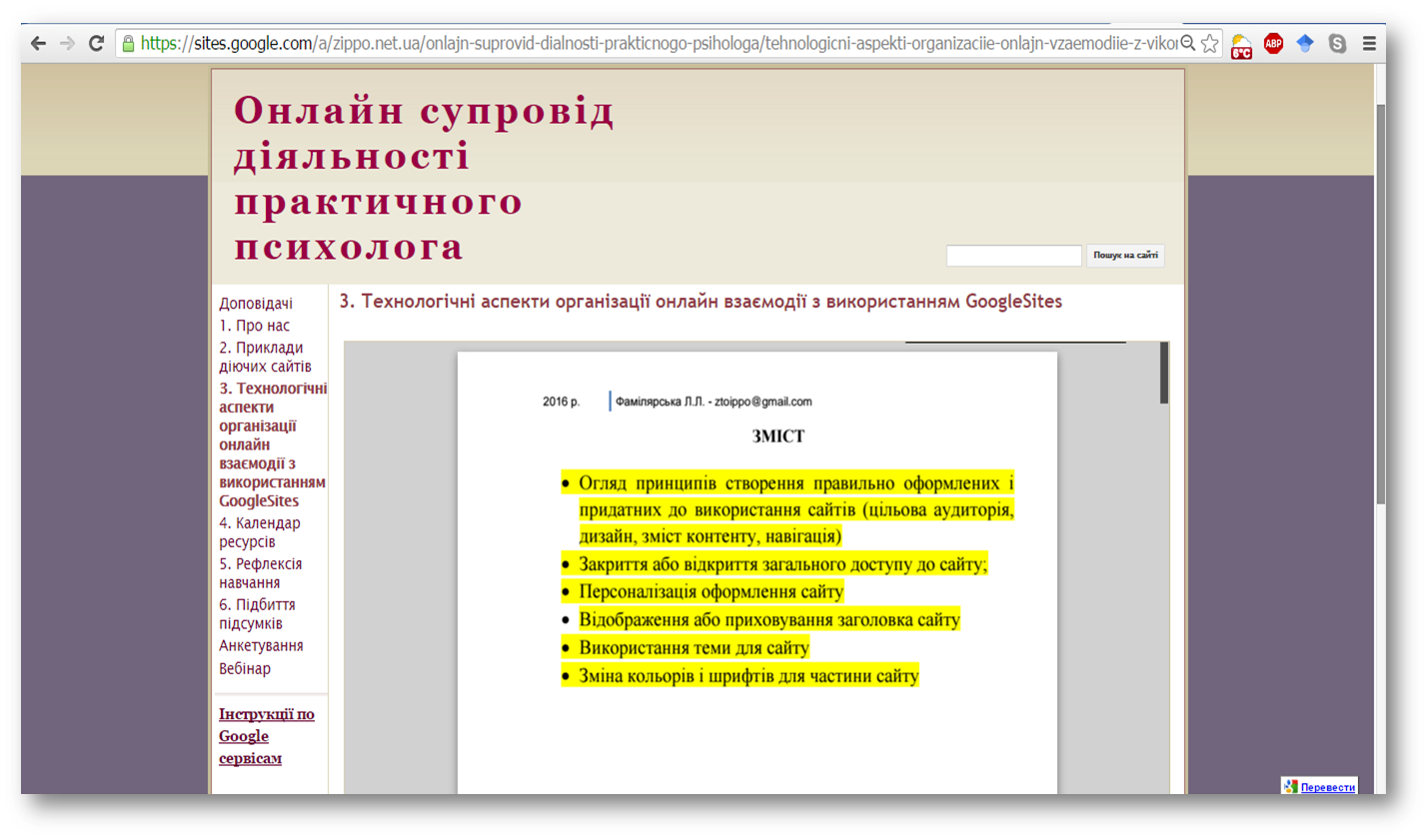Open the 'Доповідачі' sidebar link

coord(256,304)
